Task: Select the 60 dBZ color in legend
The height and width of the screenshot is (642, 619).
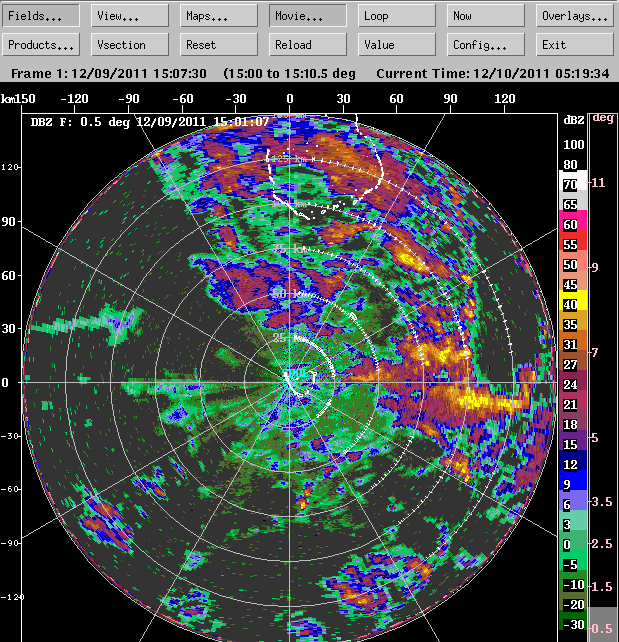Action: pyautogui.click(x=573, y=225)
